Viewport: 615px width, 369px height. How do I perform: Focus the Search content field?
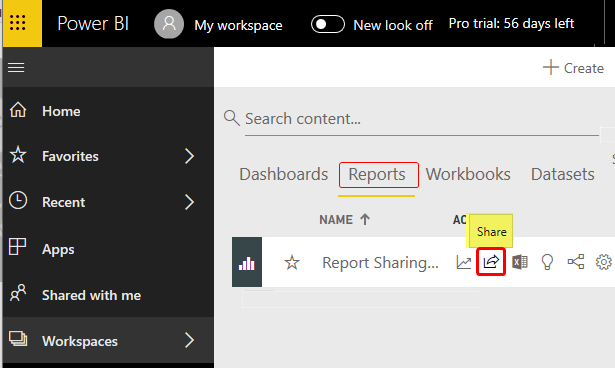tap(422, 119)
